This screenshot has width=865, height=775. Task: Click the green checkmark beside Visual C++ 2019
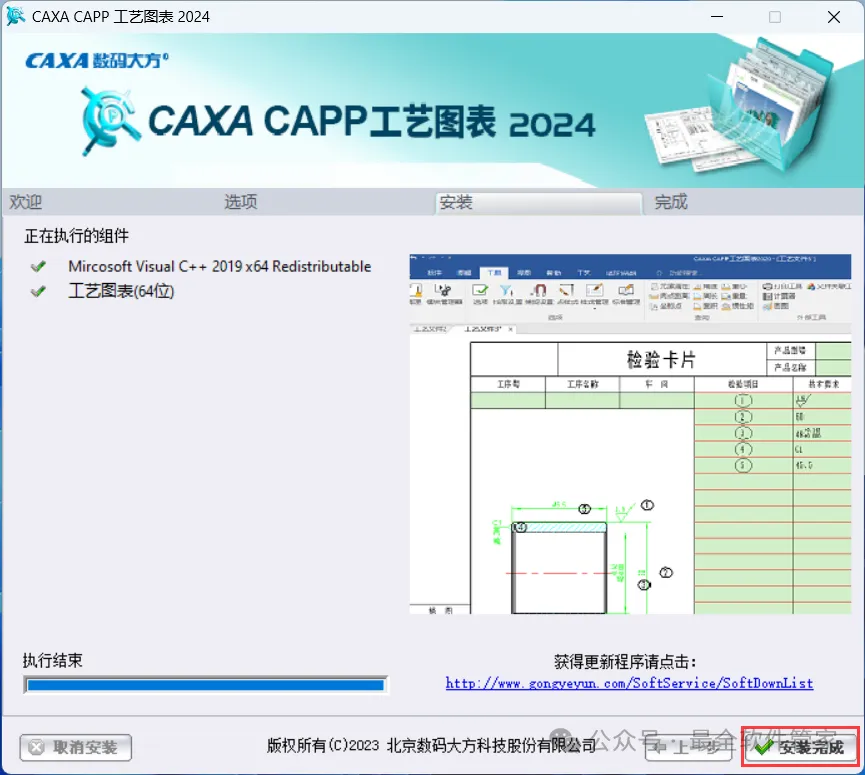click(x=39, y=266)
